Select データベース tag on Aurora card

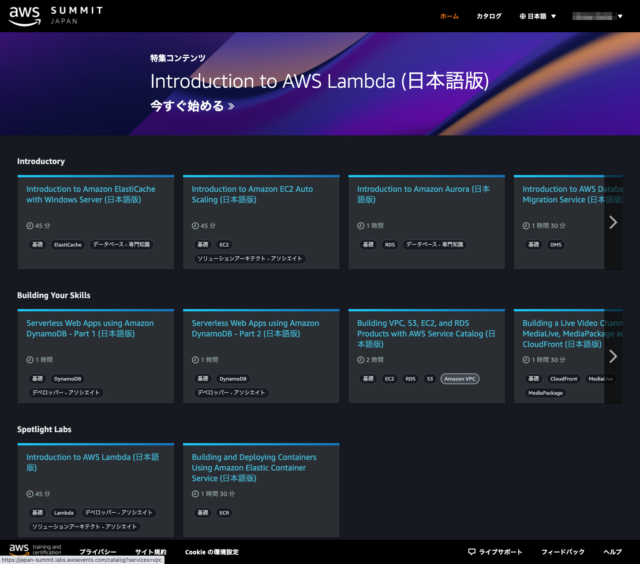click(x=435, y=244)
